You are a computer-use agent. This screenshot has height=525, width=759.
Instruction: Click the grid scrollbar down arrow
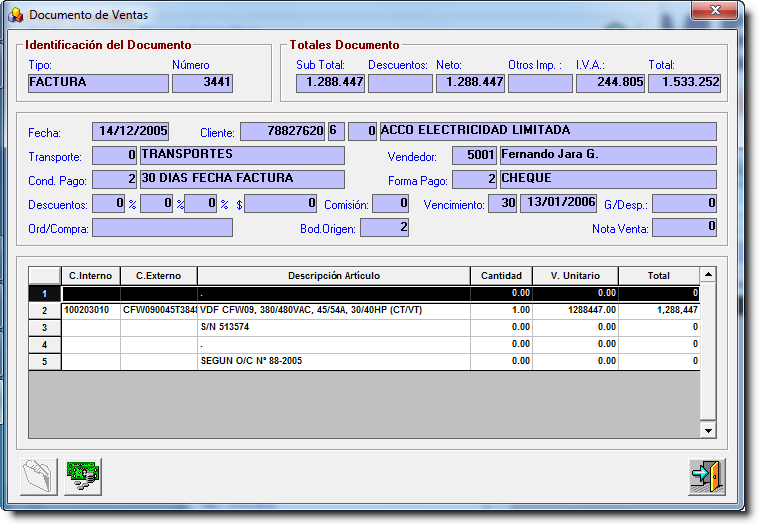(708, 430)
